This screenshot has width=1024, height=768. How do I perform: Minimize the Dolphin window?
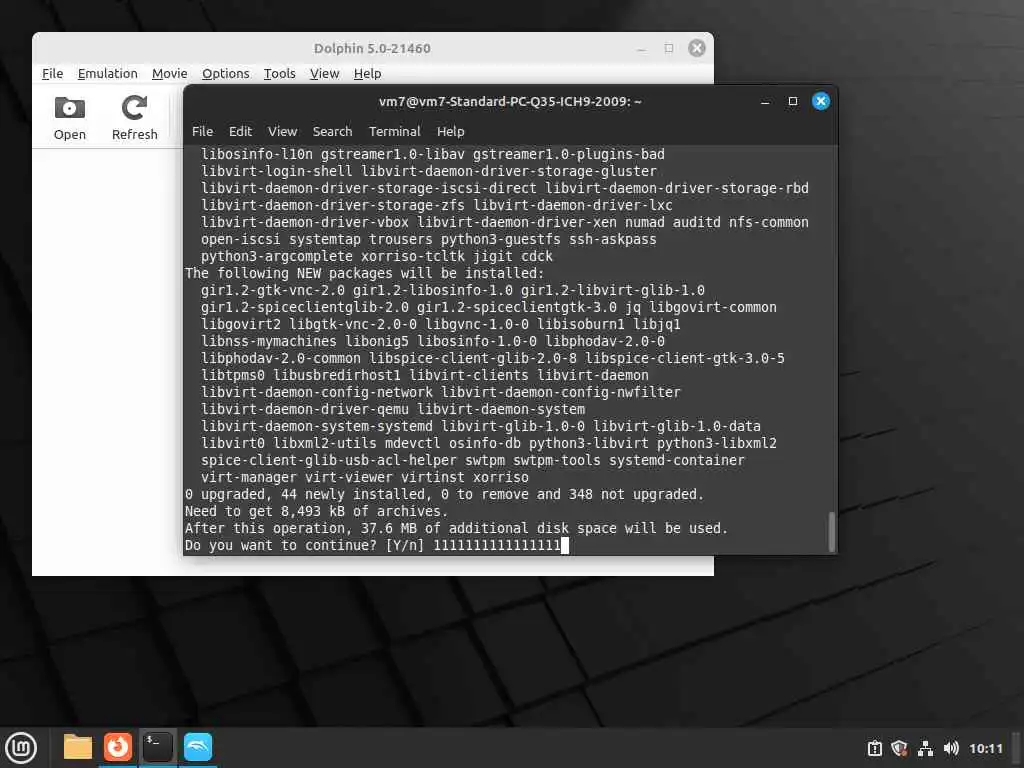[641, 49]
